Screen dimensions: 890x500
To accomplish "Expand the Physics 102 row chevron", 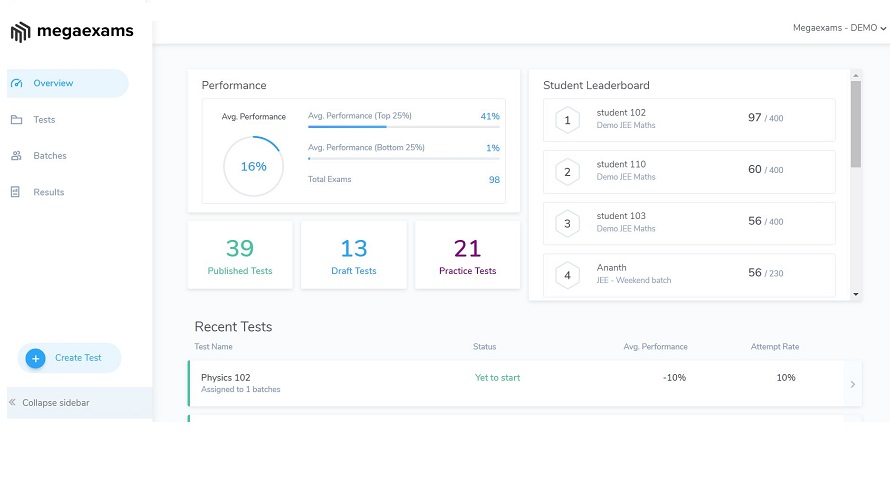I will point(852,384).
